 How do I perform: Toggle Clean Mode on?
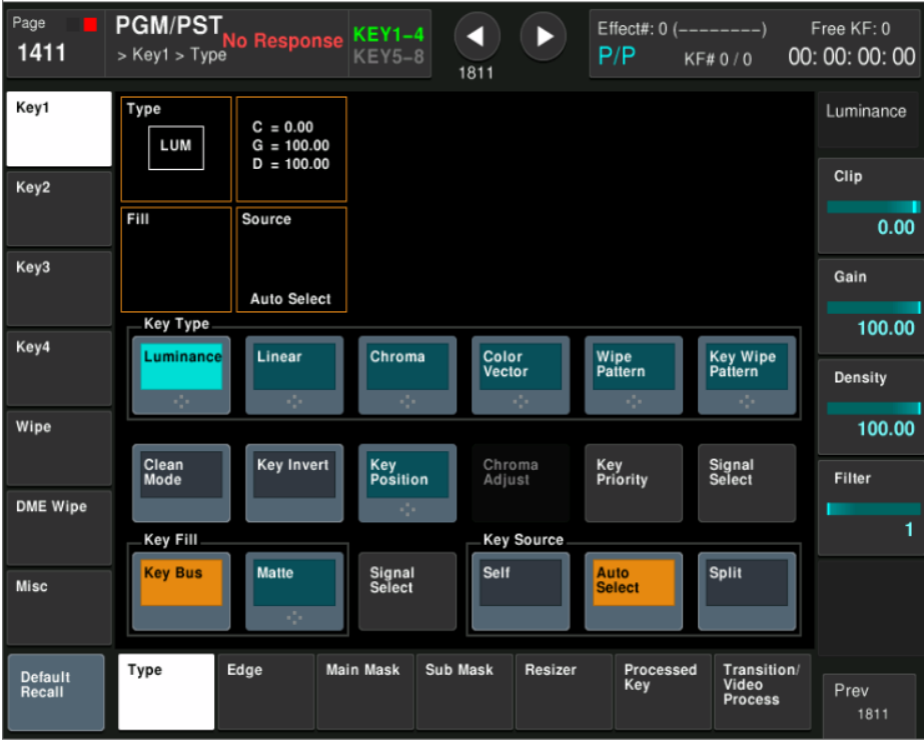(181, 482)
